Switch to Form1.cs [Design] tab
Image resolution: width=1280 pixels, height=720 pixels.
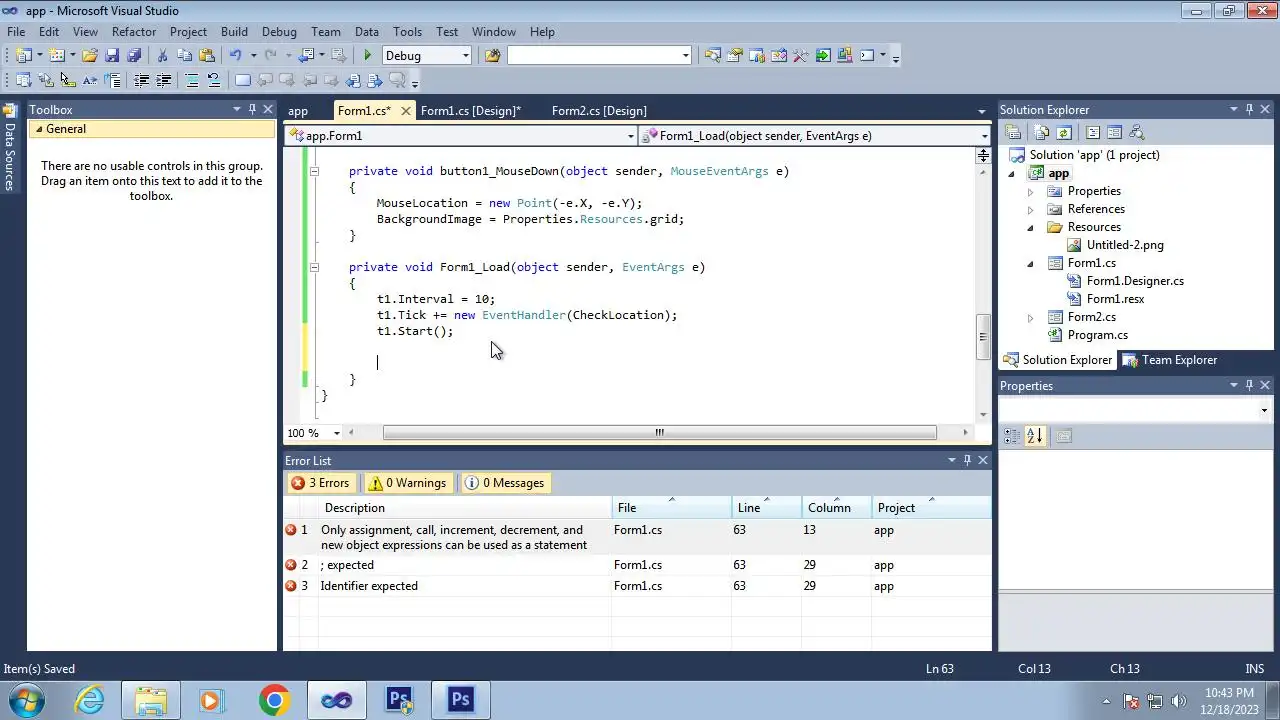[471, 111]
